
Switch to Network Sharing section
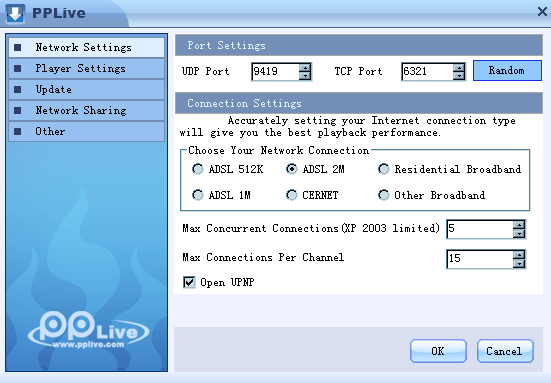pos(86,111)
